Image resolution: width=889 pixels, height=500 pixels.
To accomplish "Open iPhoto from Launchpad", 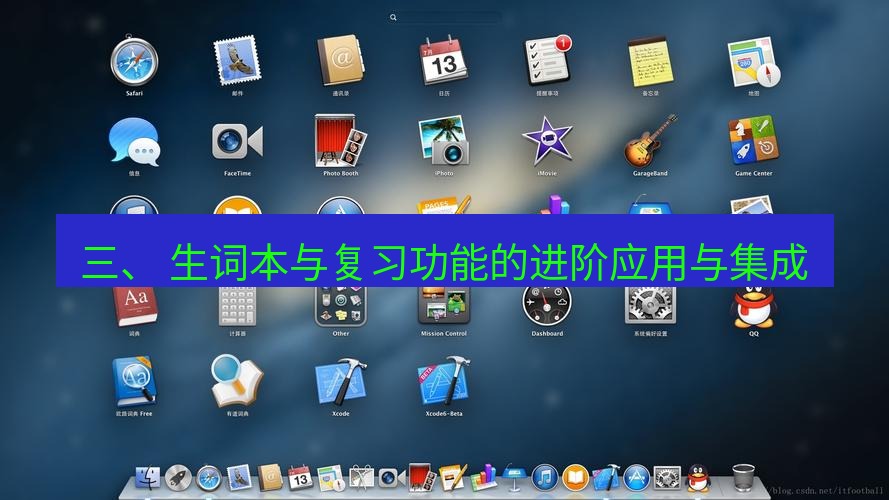I will [443, 141].
